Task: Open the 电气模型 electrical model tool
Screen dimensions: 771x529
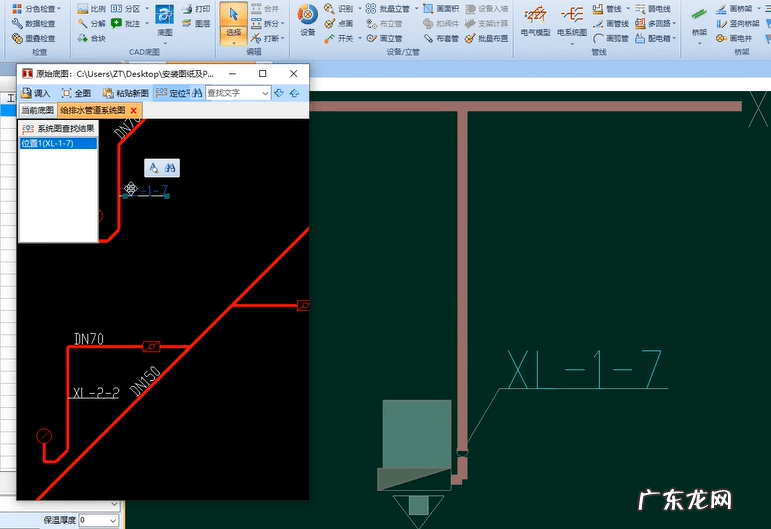Action: click(535, 20)
